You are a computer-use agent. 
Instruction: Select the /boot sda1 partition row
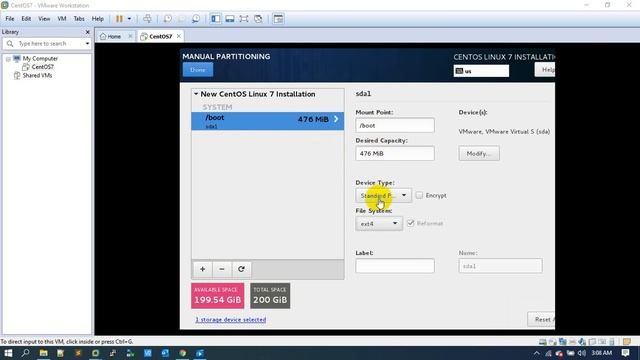pyautogui.click(x=268, y=121)
